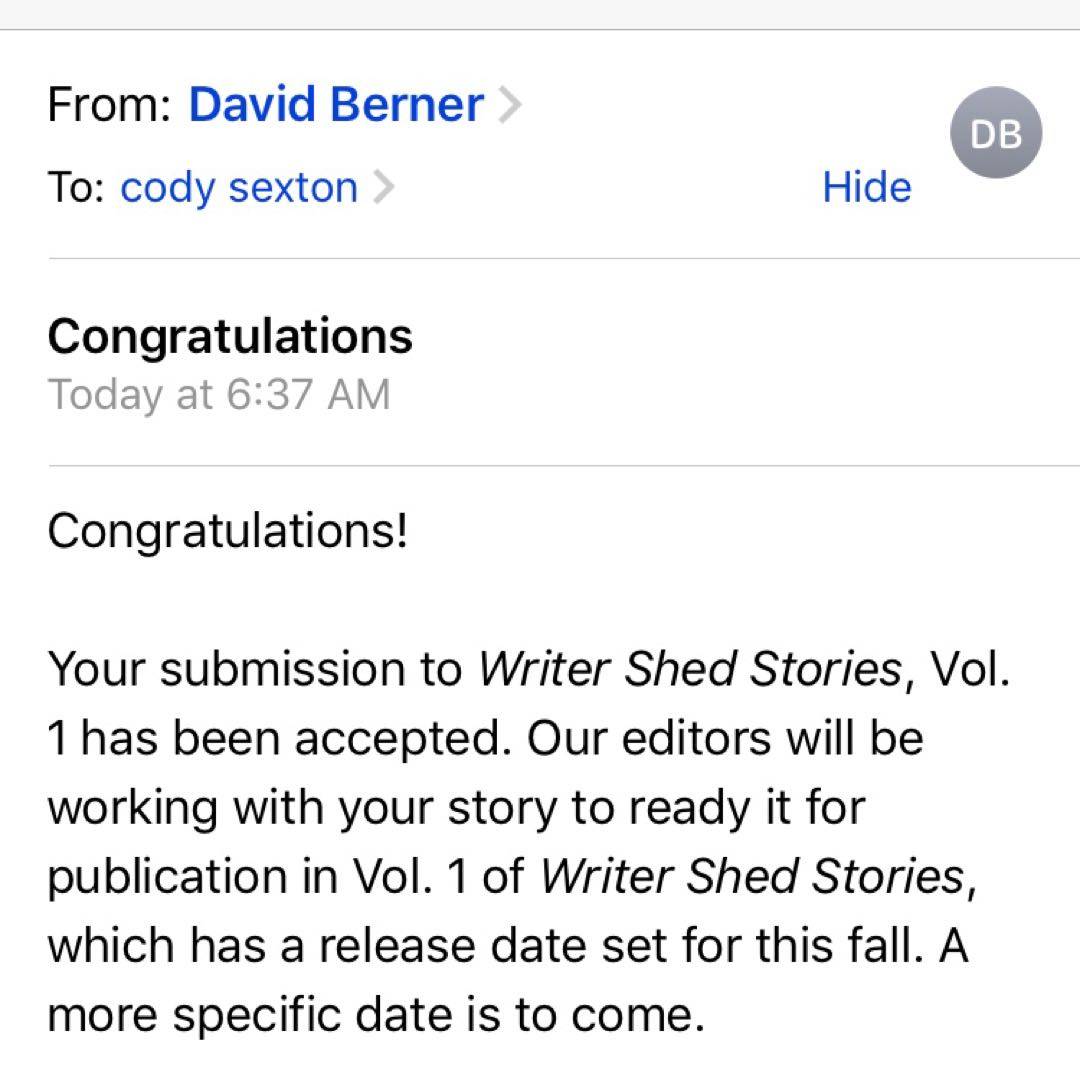Hide the email header details
Viewport: 1080px width, 1080px height.
(866, 188)
